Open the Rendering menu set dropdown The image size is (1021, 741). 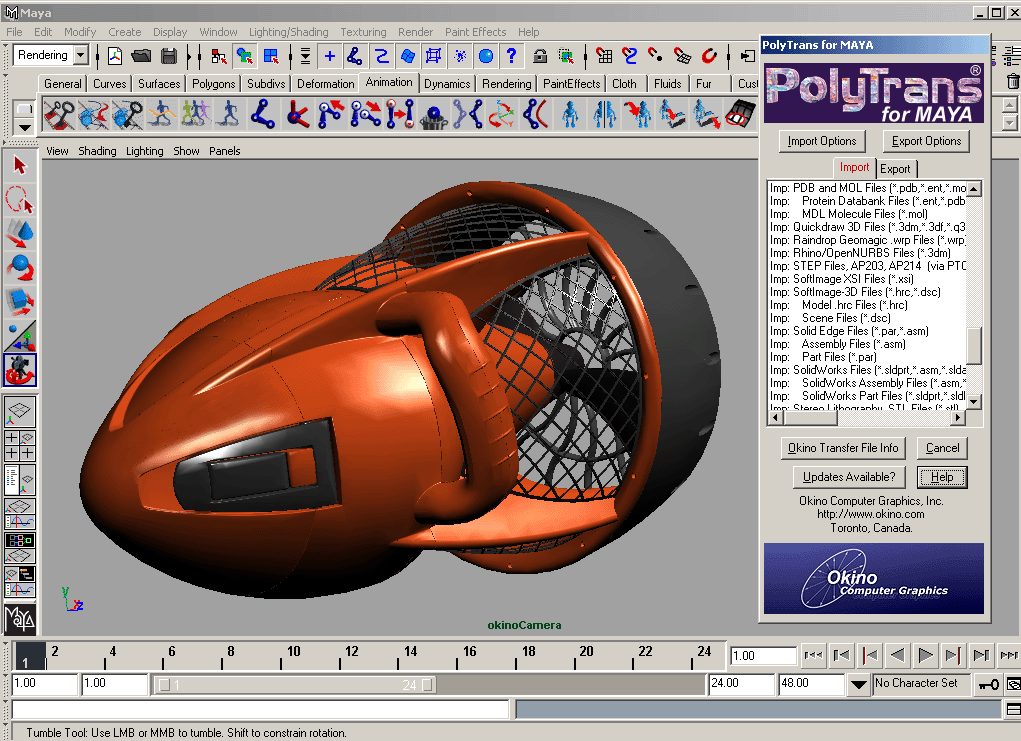point(80,56)
